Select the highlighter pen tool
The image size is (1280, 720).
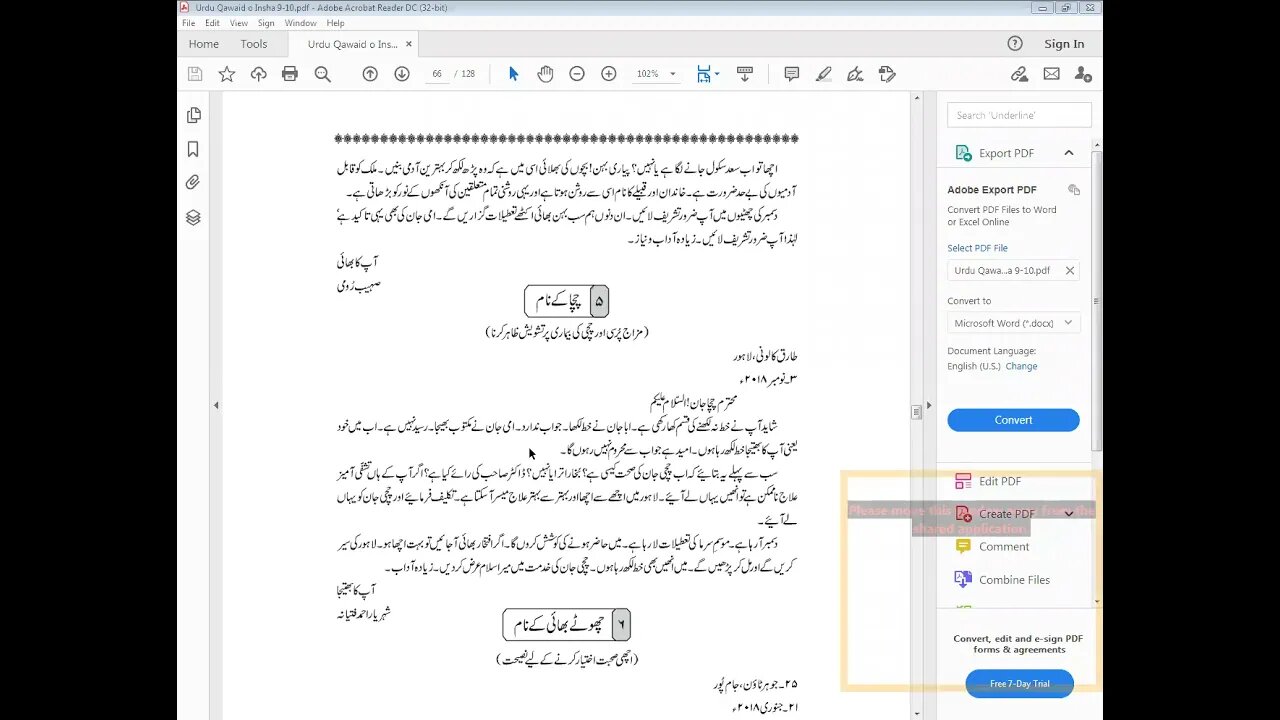[x=824, y=74]
